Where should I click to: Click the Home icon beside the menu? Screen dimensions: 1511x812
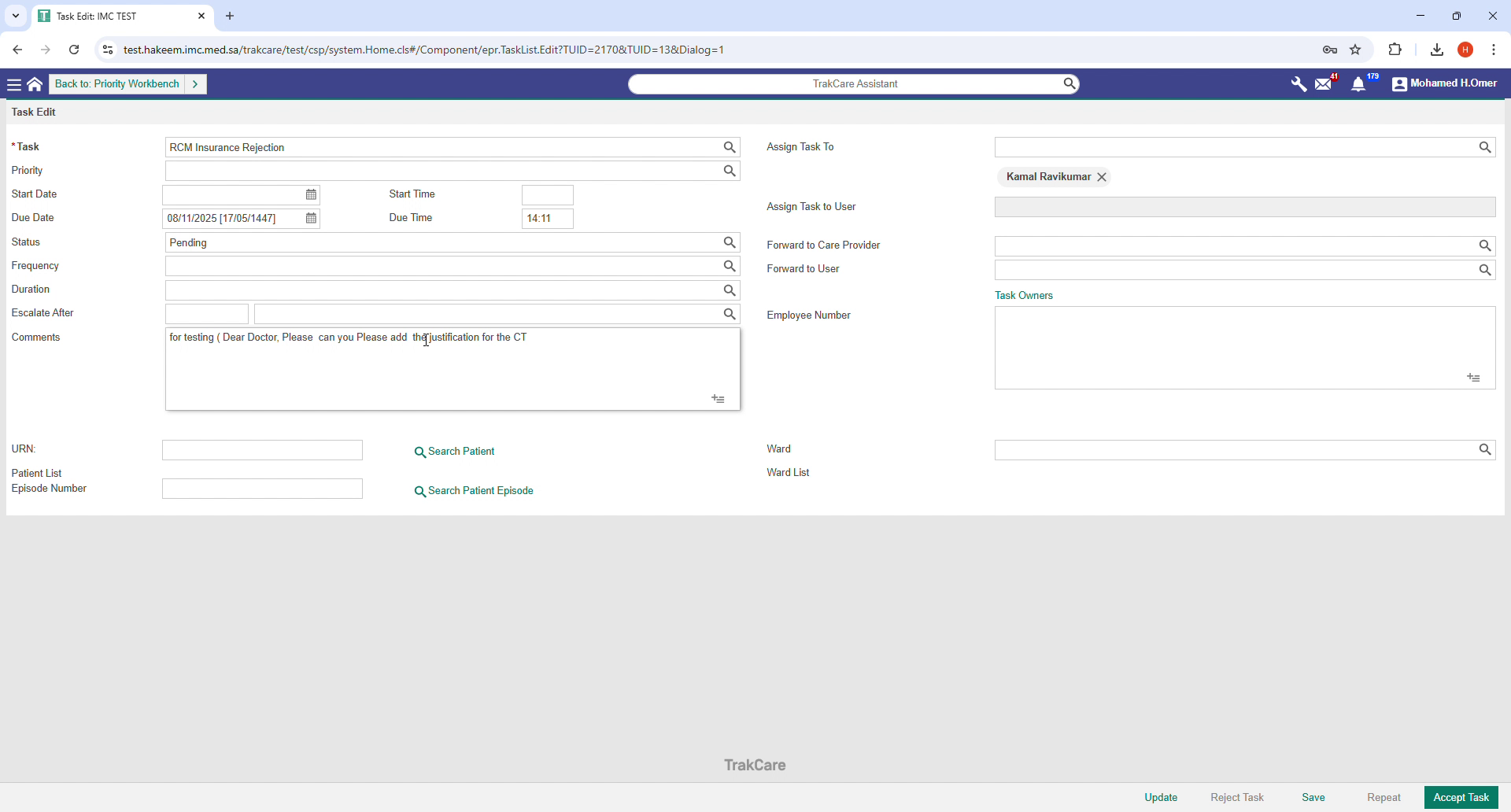pyautogui.click(x=35, y=83)
